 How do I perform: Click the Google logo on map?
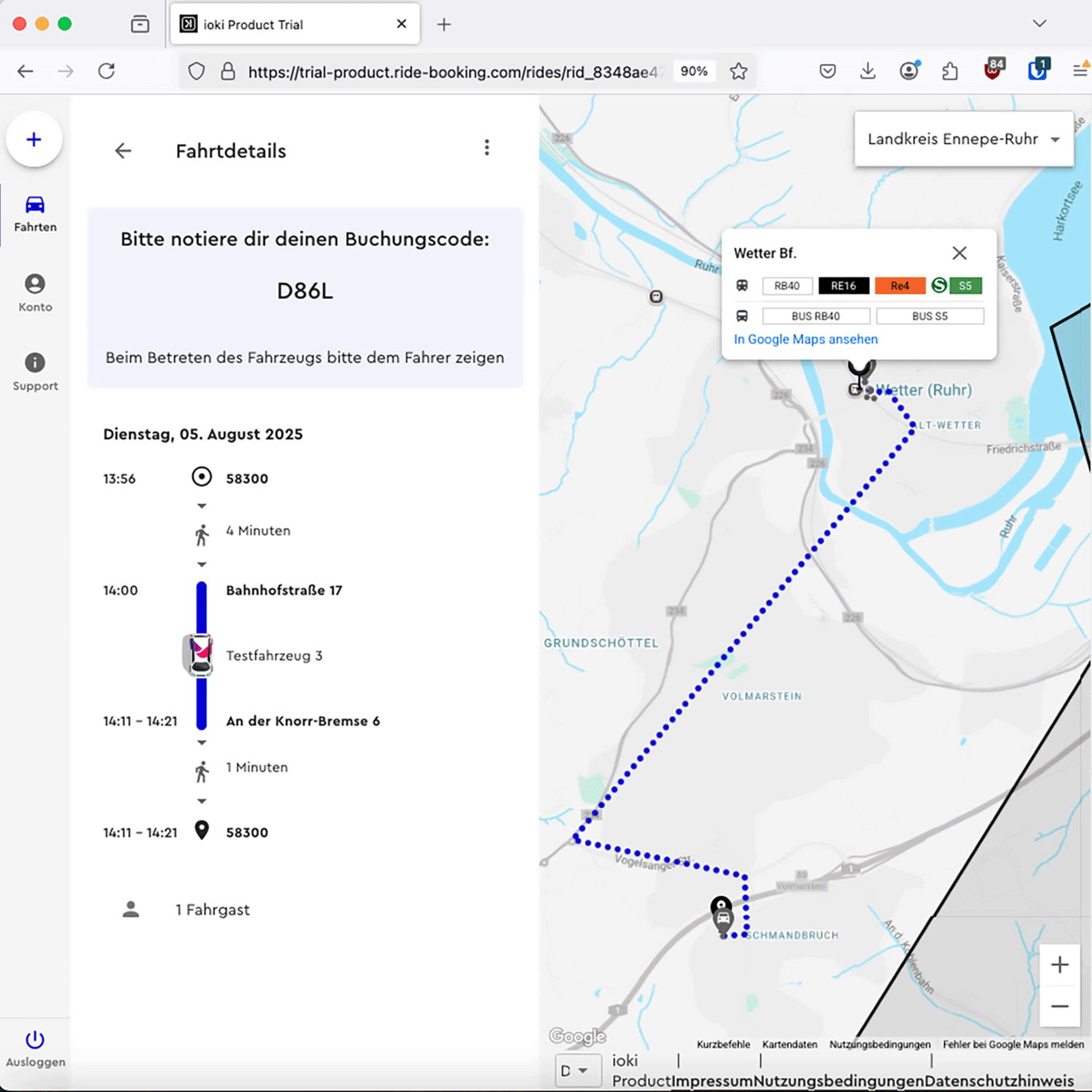(x=577, y=1035)
